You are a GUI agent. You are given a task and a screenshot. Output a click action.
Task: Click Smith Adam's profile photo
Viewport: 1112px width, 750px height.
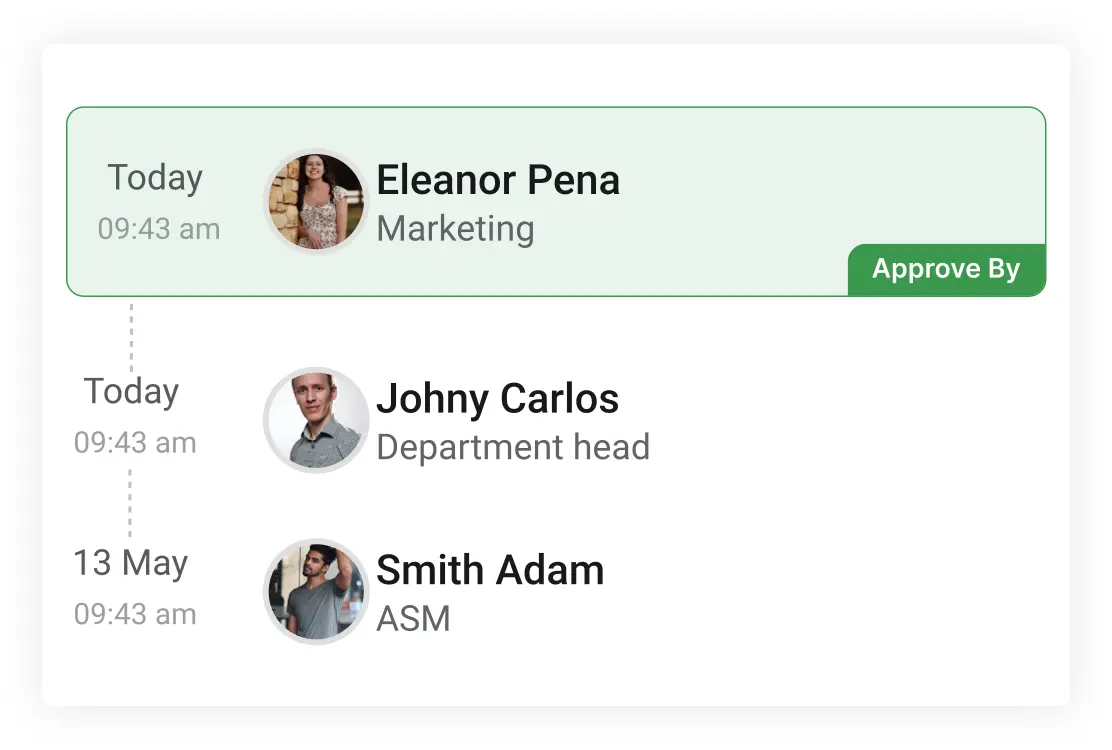pos(316,592)
